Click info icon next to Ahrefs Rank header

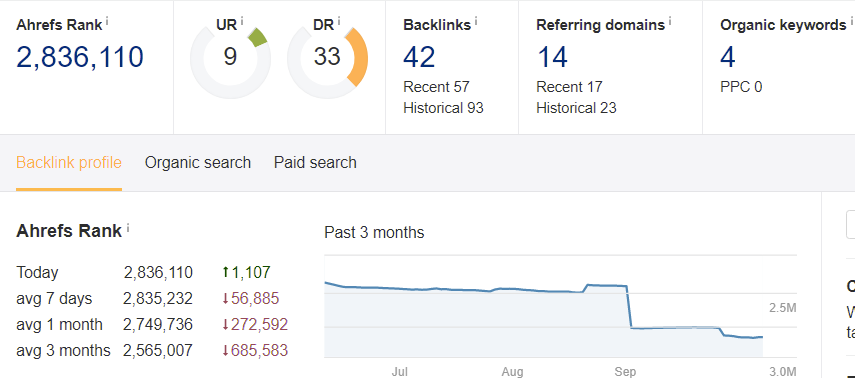(x=107, y=21)
